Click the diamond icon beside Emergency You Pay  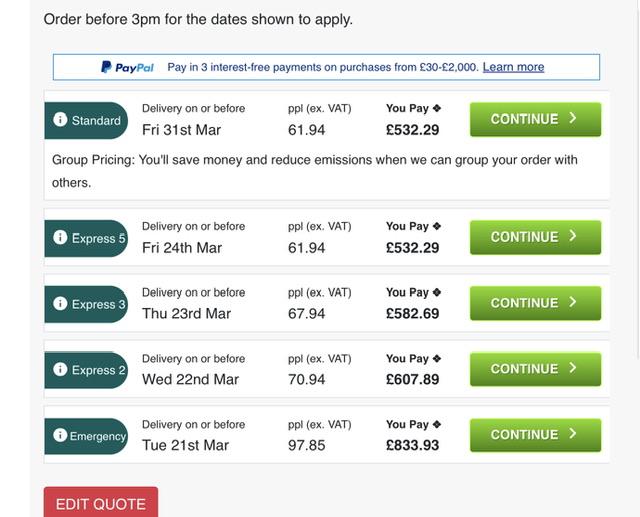coord(436,424)
